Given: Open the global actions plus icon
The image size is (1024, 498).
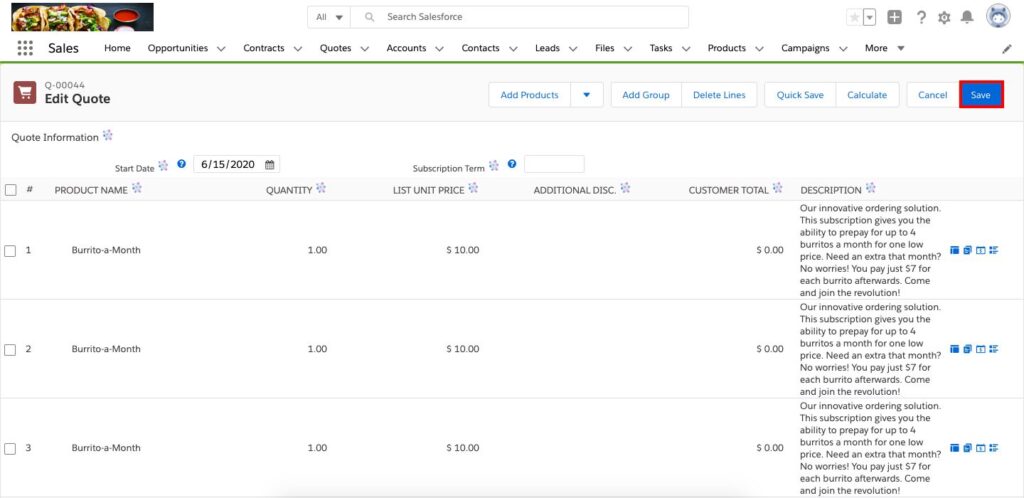Looking at the screenshot, I should click(895, 17).
